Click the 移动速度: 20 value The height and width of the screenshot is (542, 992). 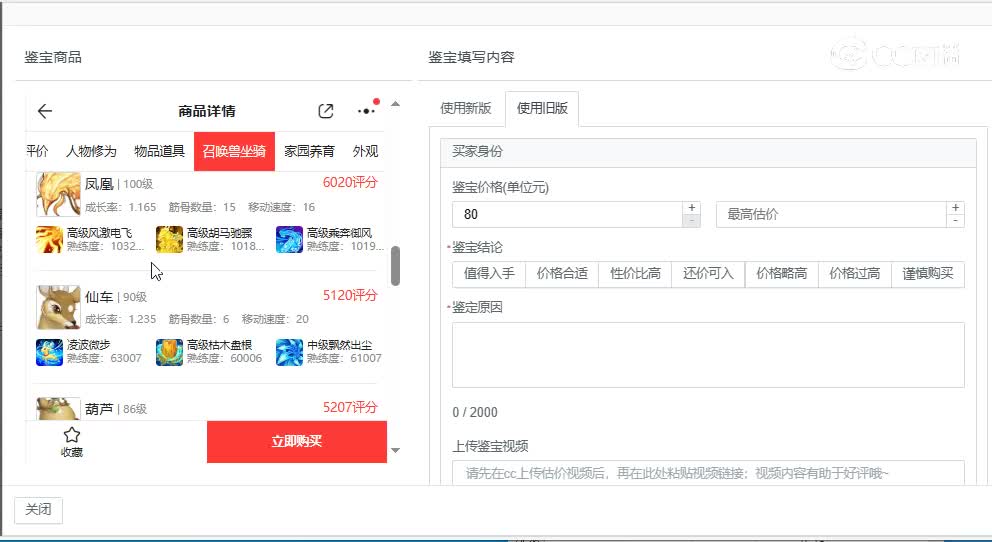pos(275,319)
